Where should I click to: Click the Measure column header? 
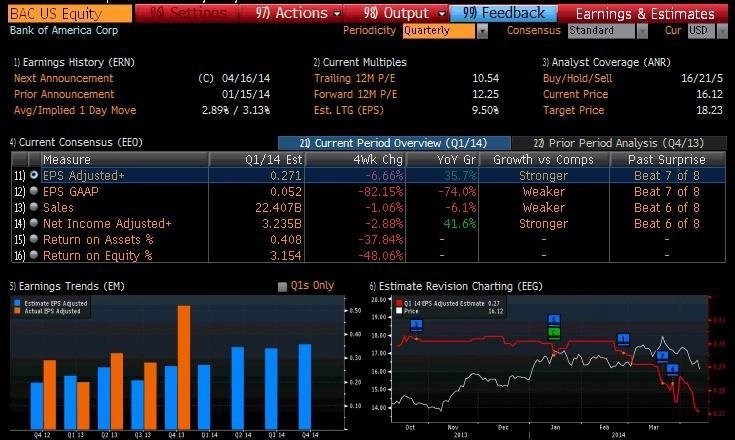pos(125,159)
